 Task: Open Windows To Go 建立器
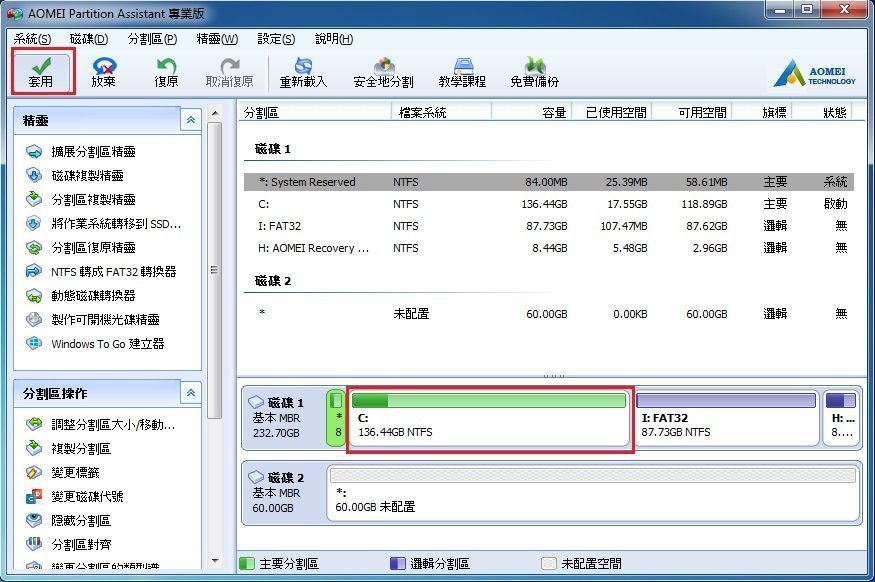click(x=95, y=343)
